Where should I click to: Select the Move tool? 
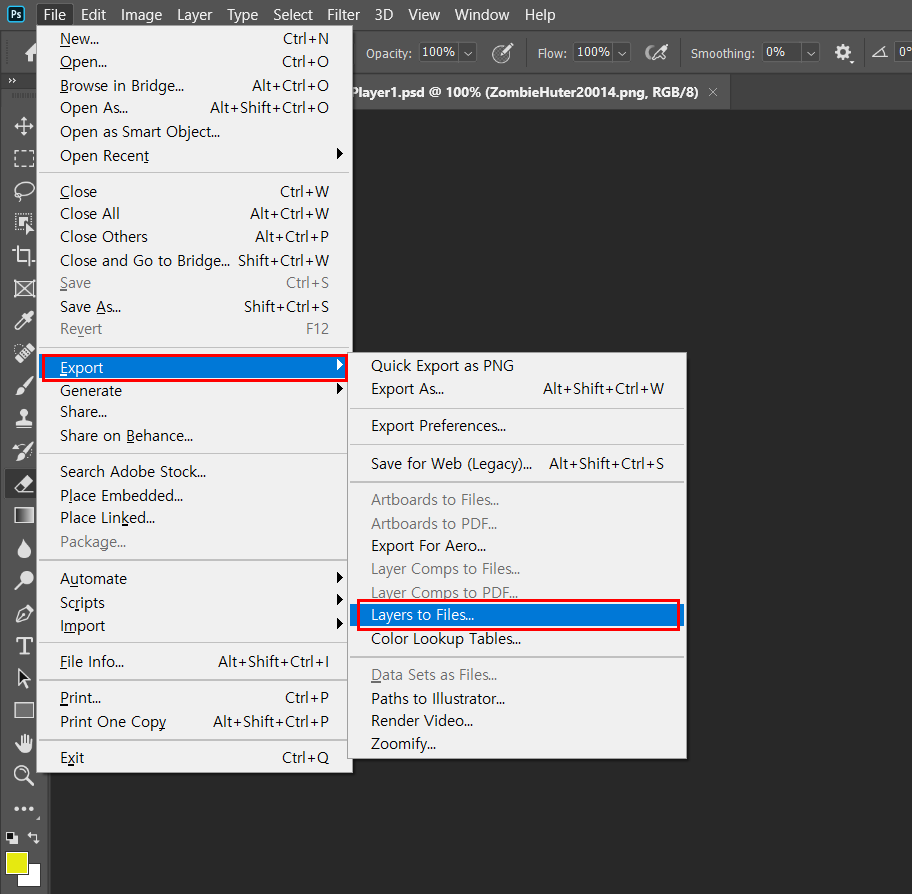click(23, 126)
